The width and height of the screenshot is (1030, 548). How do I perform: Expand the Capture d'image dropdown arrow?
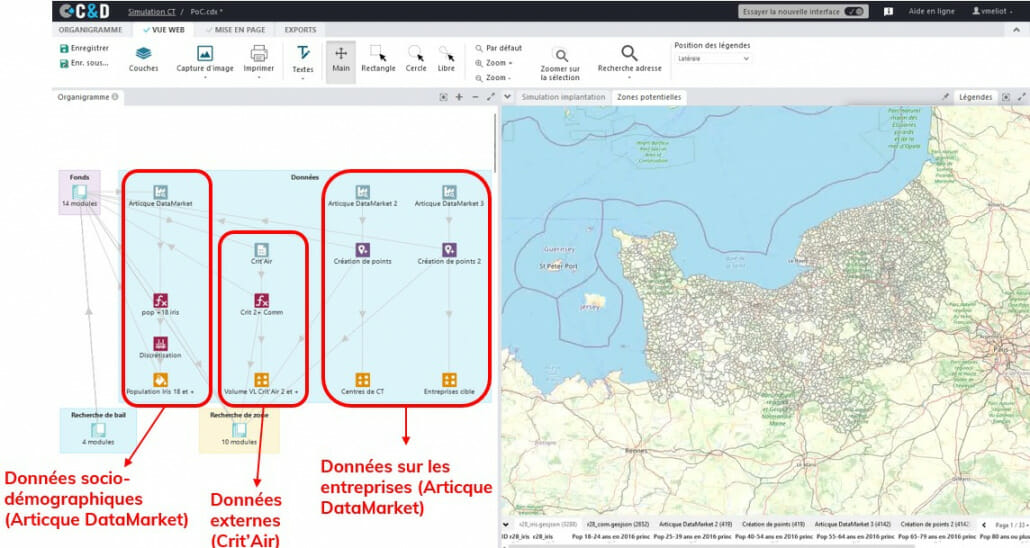coord(205,78)
